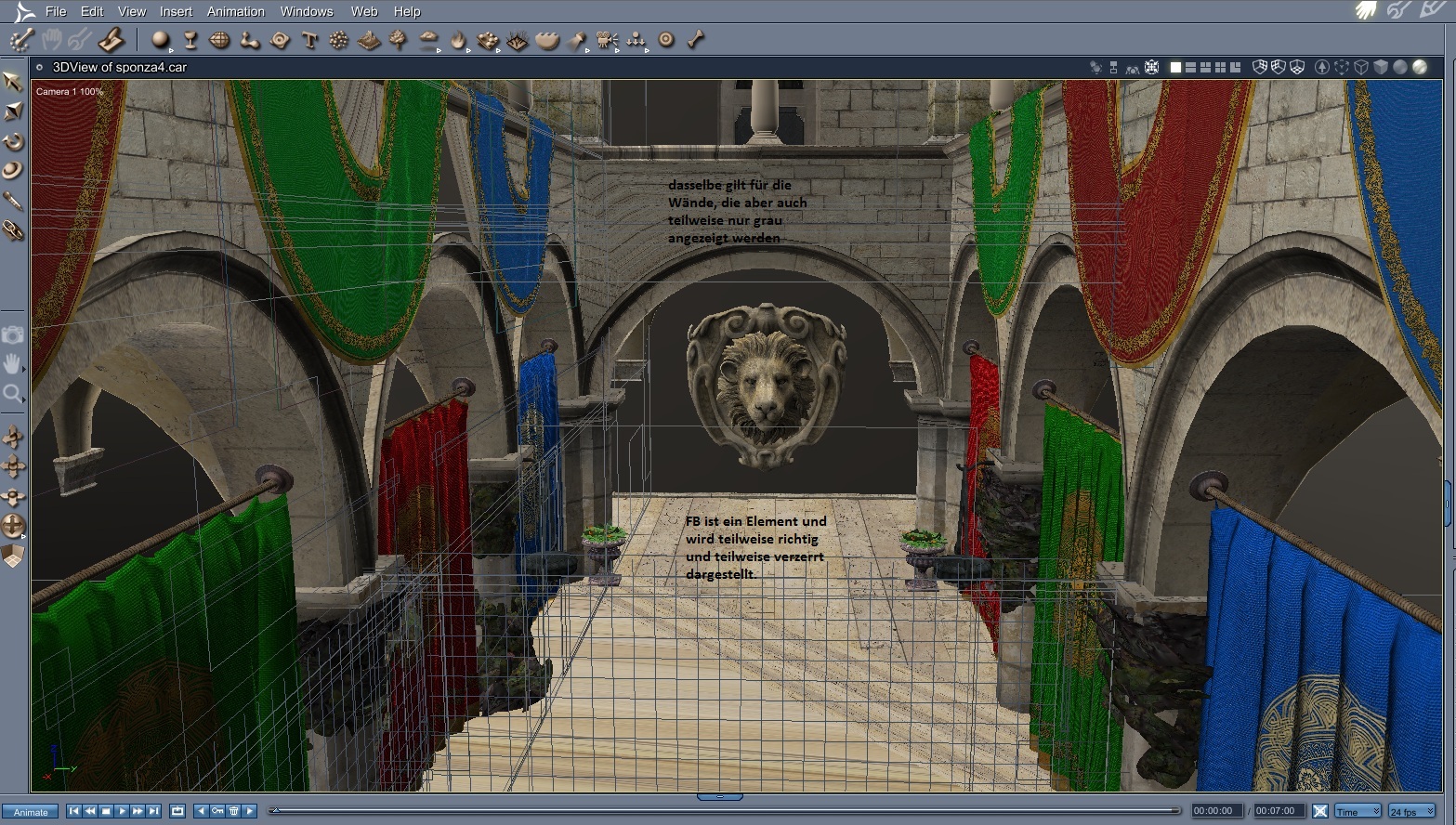The width and height of the screenshot is (1456, 825).
Task: Click the current time field 00:00:00
Action: 1216,811
